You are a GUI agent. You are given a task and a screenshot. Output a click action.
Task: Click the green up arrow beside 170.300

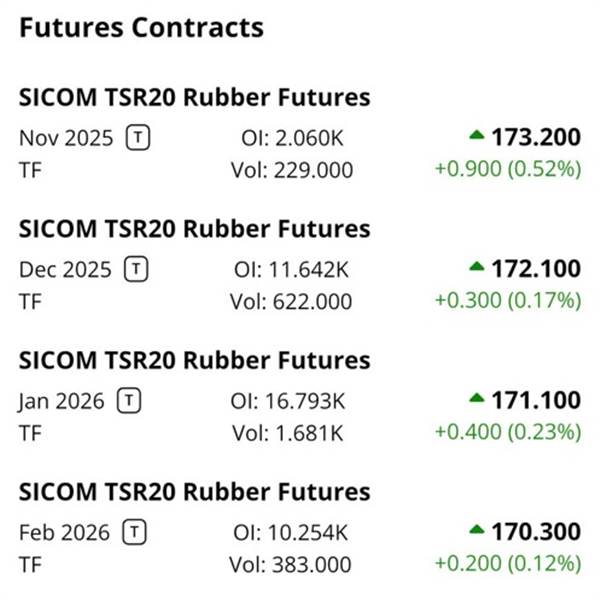476,530
